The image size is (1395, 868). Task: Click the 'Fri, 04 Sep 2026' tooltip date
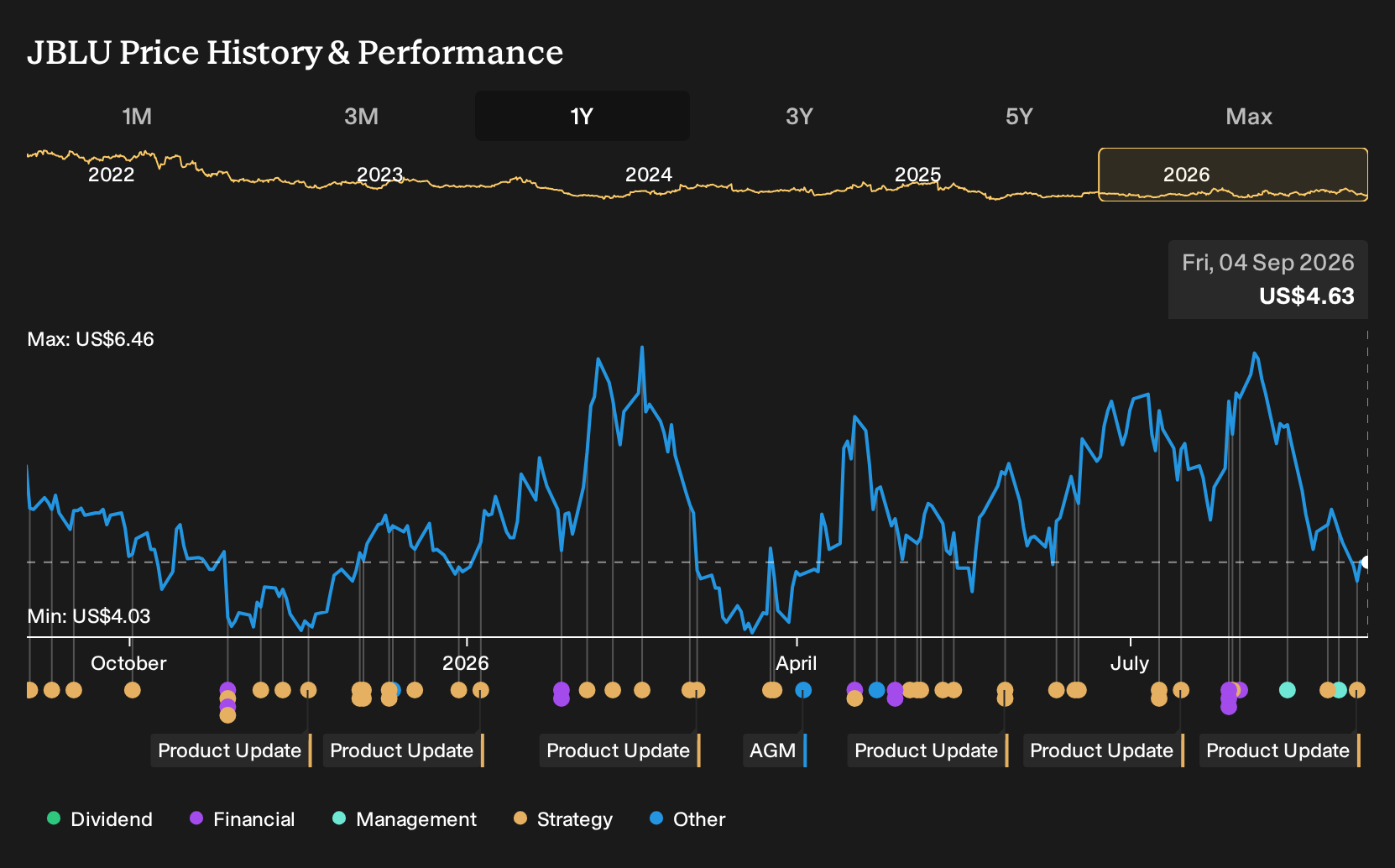click(1268, 263)
